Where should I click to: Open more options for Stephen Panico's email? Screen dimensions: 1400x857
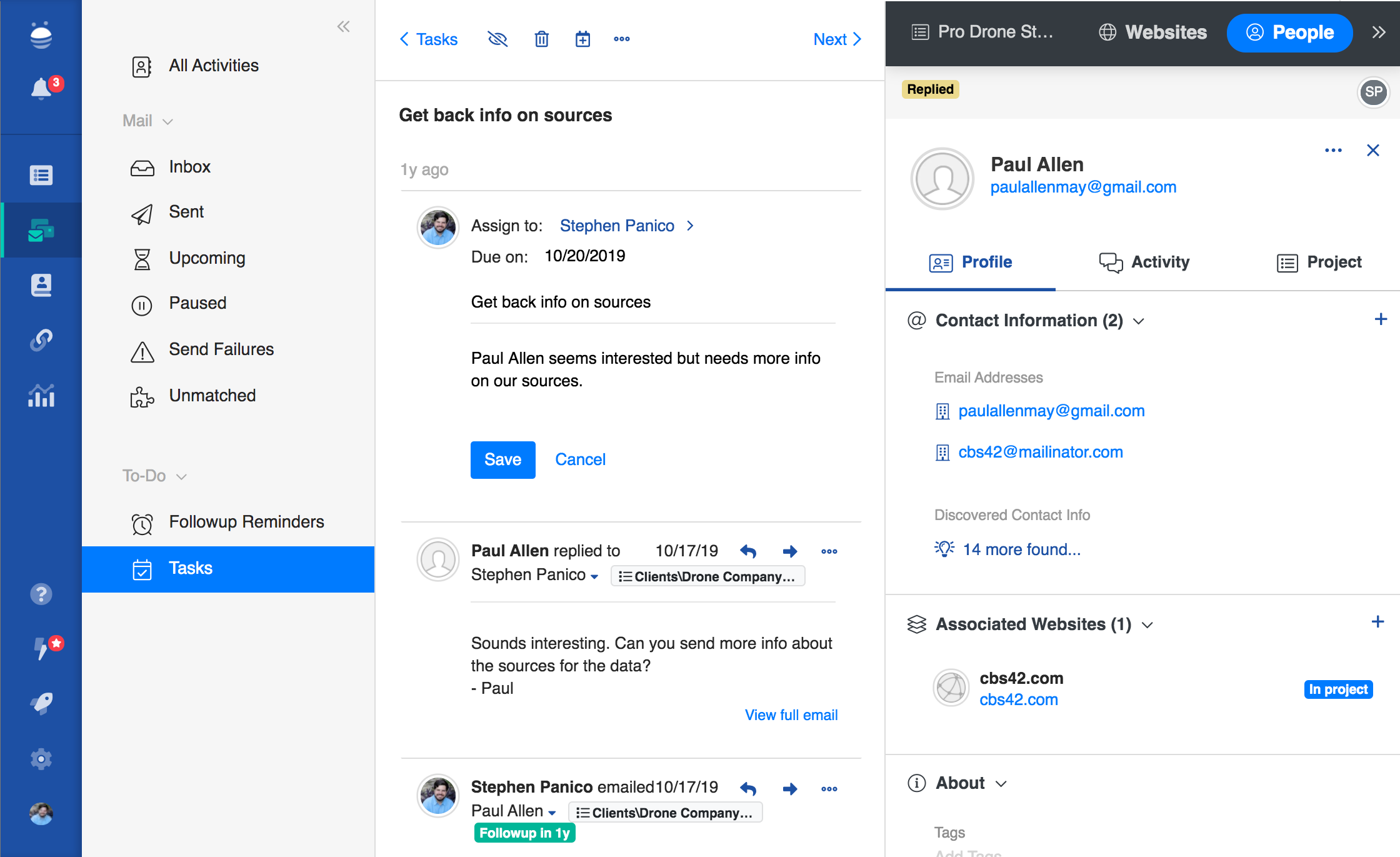[x=829, y=789]
